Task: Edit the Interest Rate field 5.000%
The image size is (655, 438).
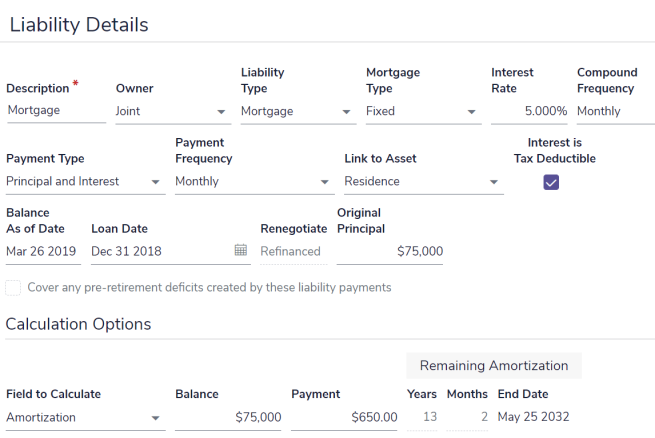Action: click(529, 111)
